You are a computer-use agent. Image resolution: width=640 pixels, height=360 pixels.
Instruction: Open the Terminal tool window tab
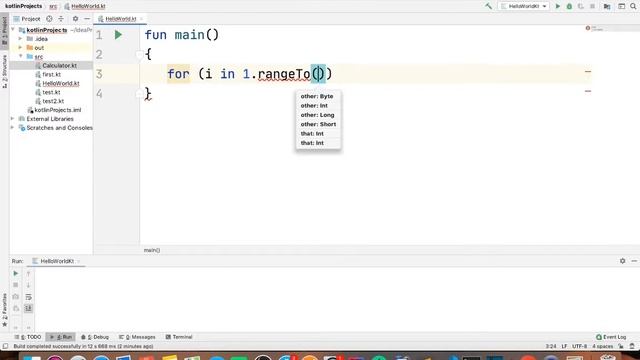pos(179,337)
